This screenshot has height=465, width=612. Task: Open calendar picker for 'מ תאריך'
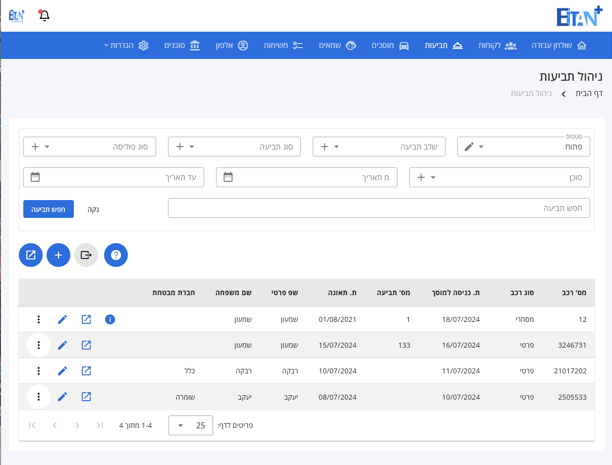click(228, 177)
